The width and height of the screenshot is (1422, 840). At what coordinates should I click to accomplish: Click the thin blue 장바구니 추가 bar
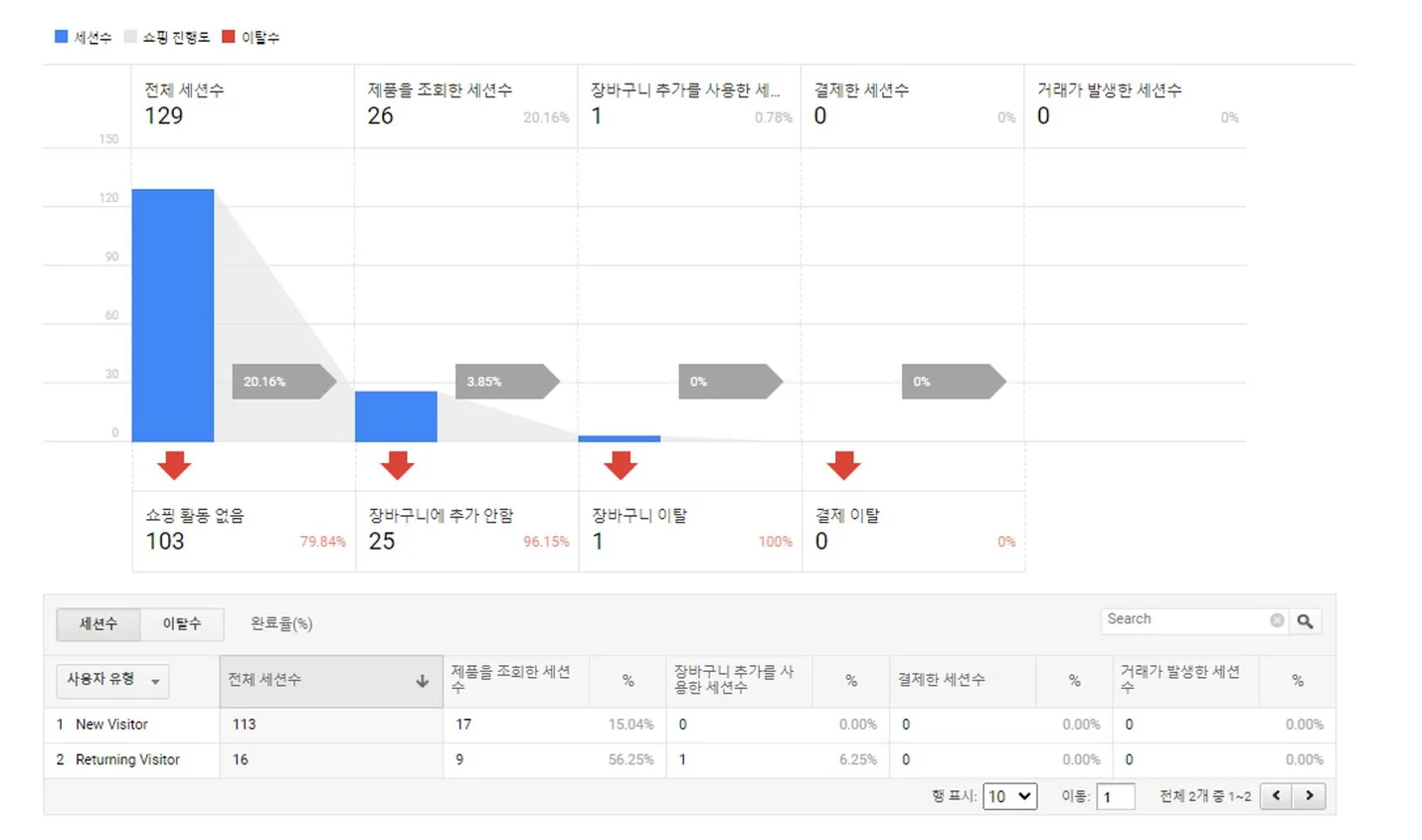pyautogui.click(x=619, y=438)
